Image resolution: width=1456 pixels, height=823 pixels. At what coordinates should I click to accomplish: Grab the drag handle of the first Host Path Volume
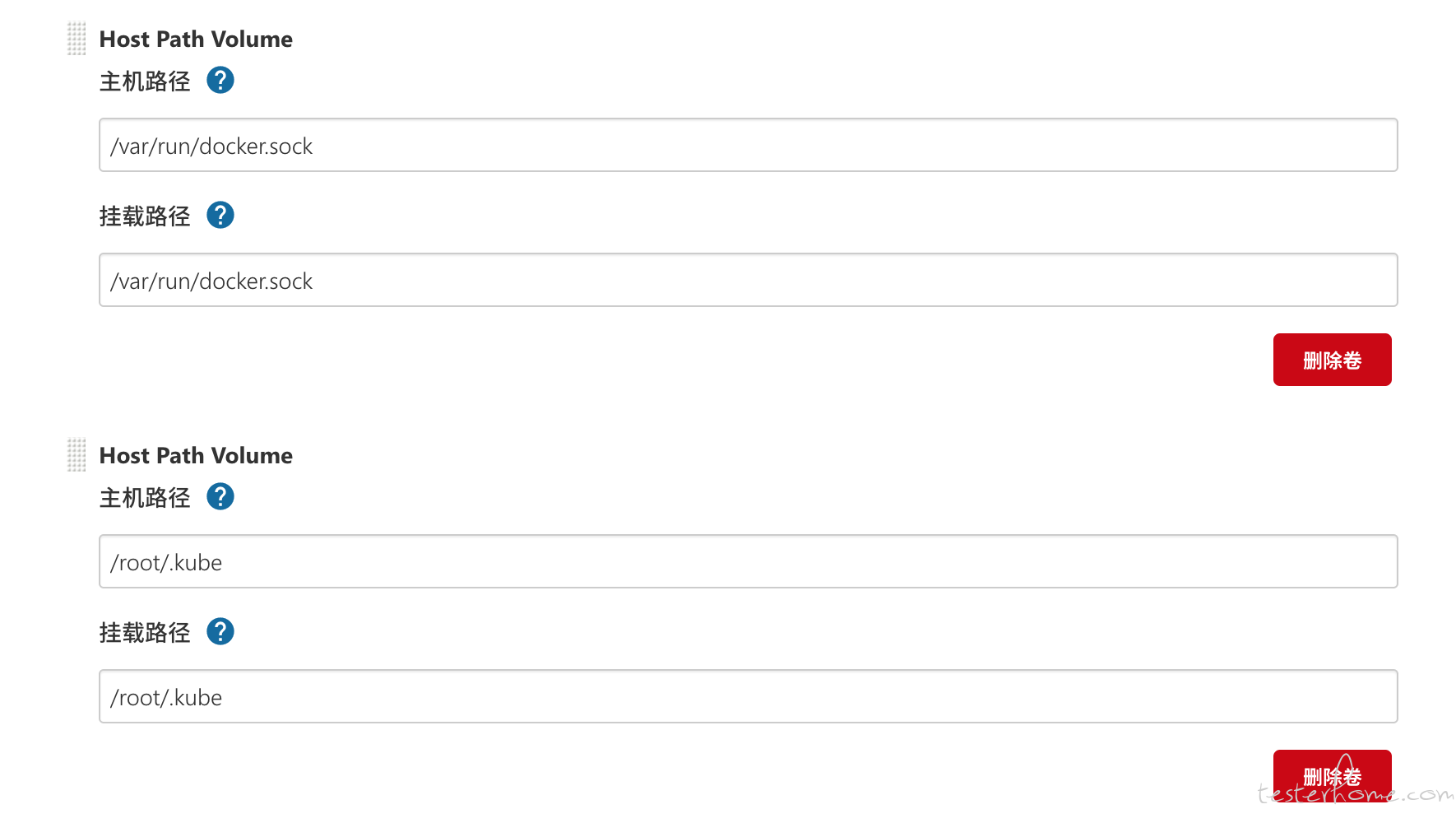(77, 39)
